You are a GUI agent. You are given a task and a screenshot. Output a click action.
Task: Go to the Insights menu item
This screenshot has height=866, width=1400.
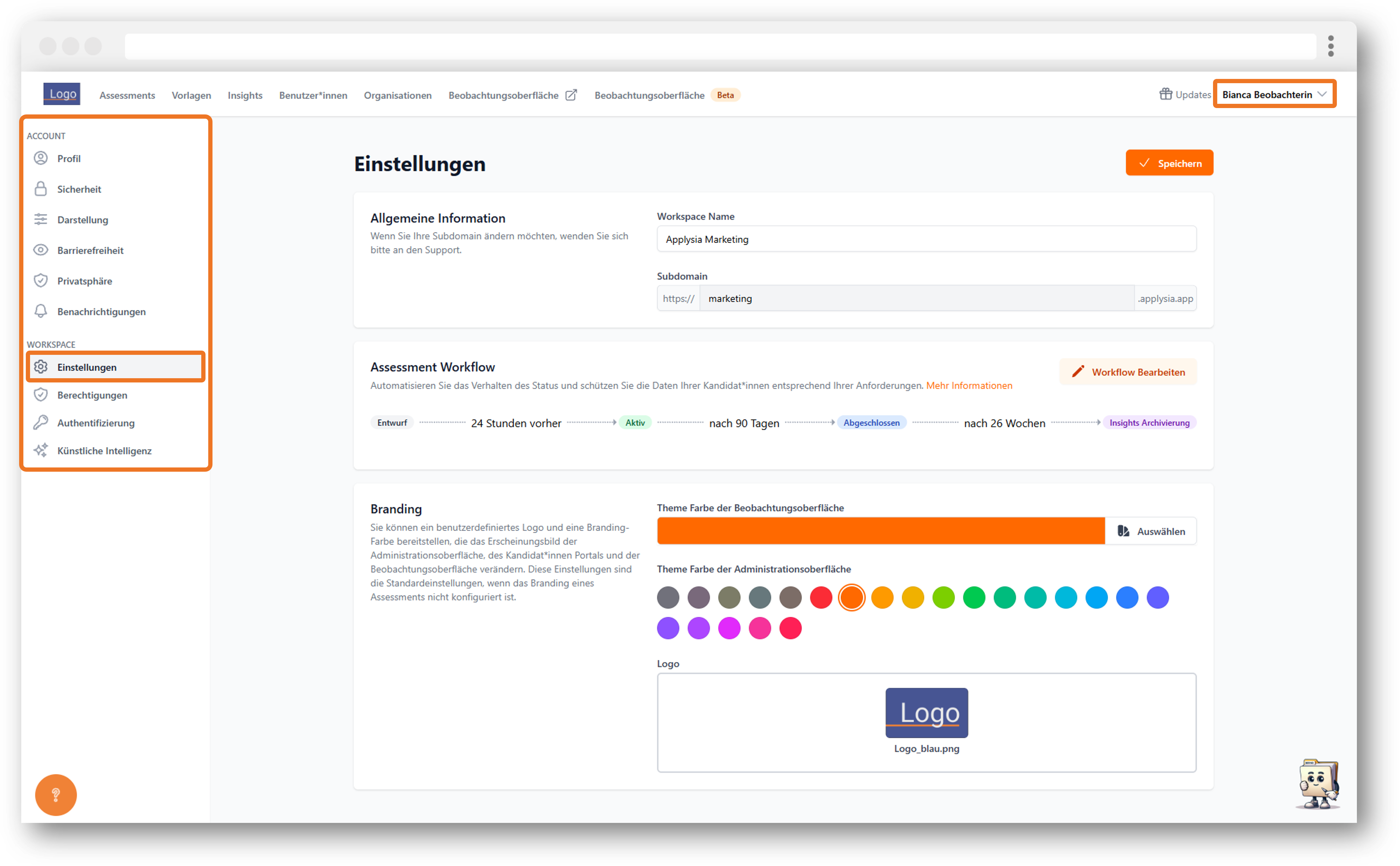(245, 95)
